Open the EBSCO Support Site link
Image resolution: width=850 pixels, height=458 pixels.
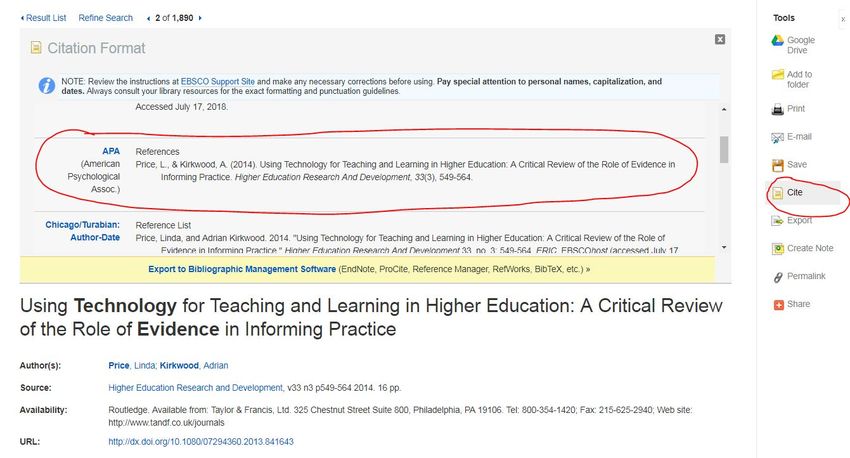[217, 81]
